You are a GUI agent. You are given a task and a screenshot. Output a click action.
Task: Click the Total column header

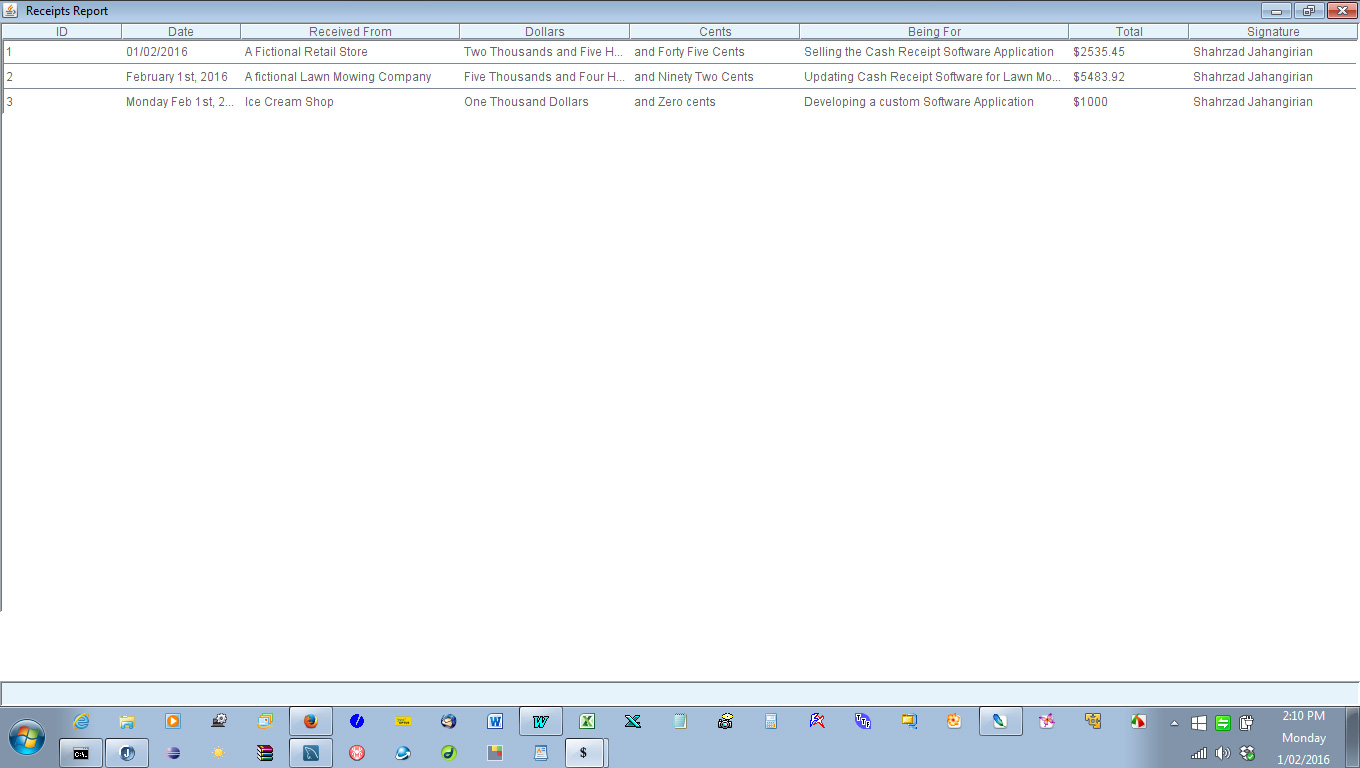pos(1128,31)
